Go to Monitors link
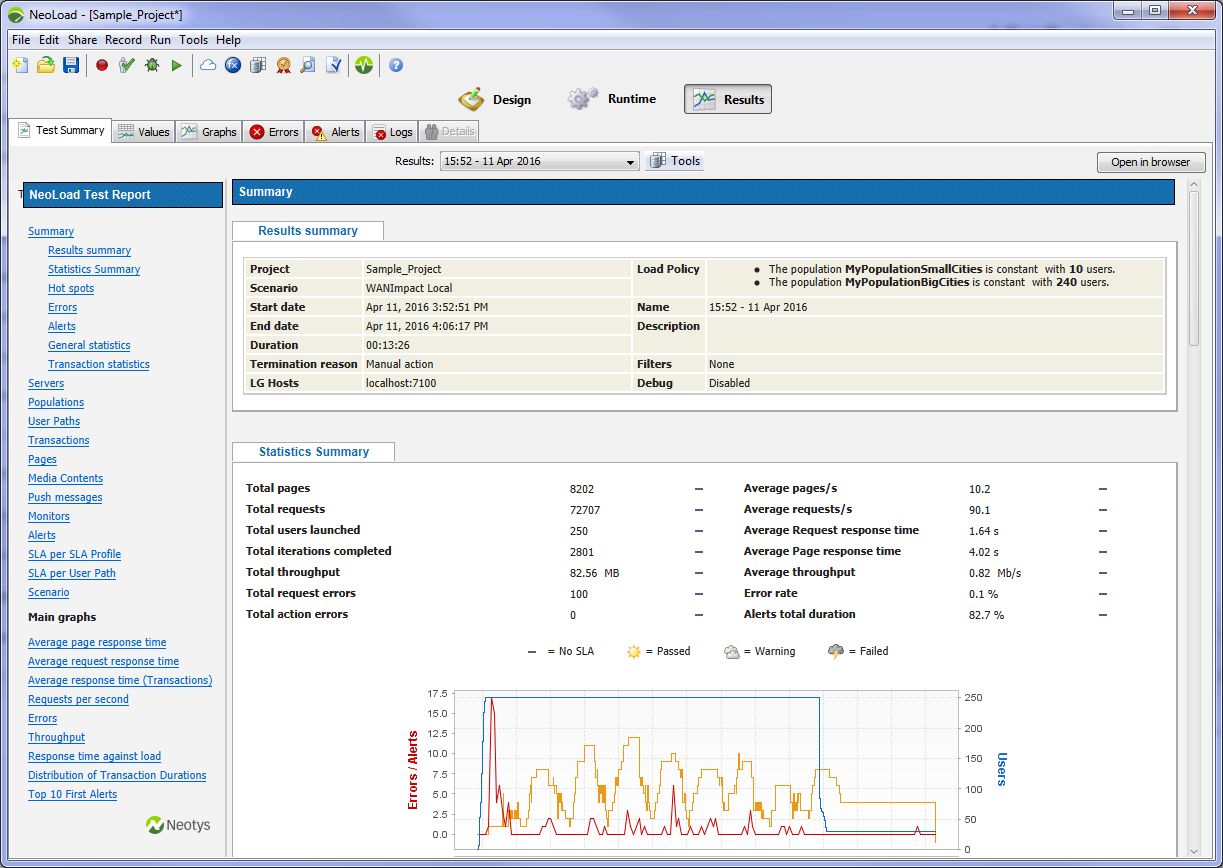Screen dimensions: 1223x868 coord(49,516)
